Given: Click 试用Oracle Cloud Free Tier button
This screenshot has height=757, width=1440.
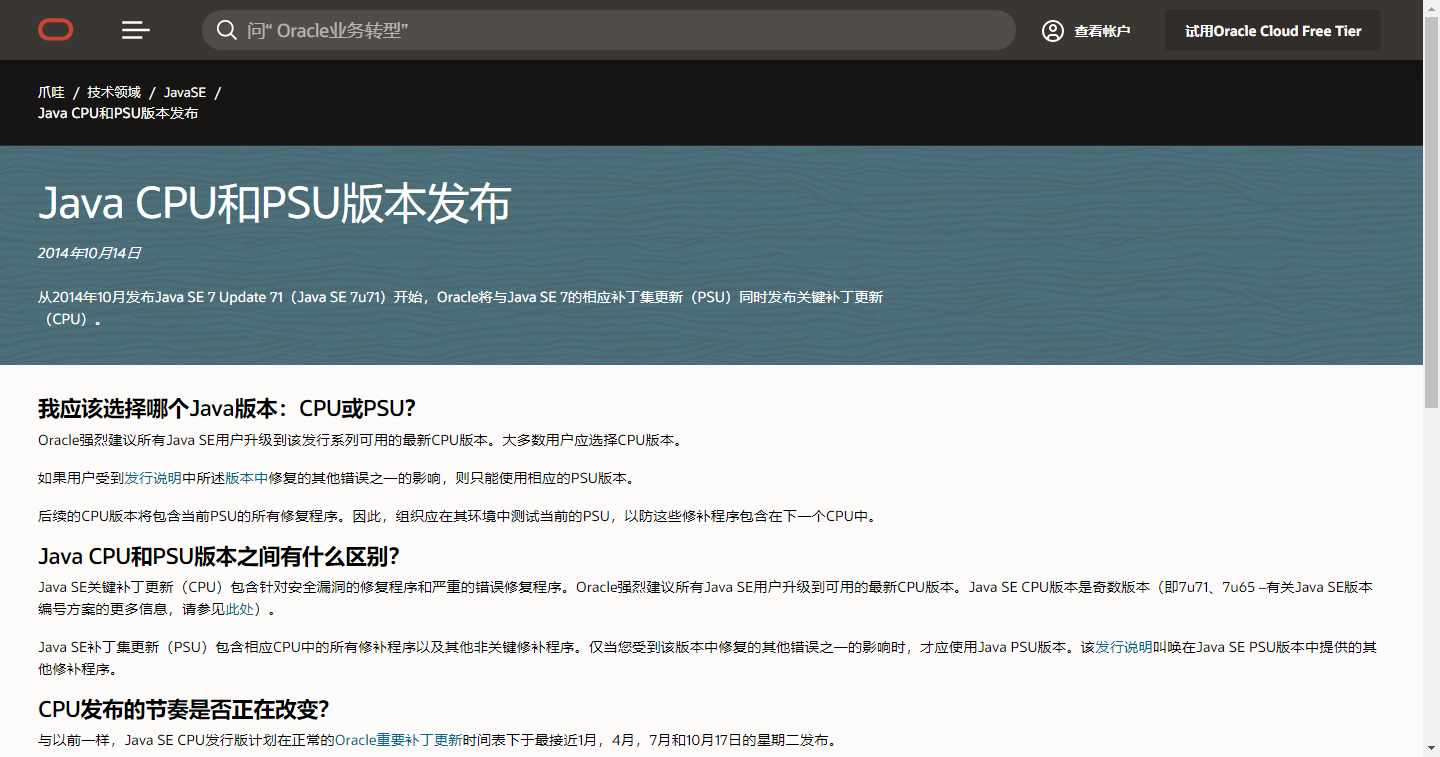Looking at the screenshot, I should [x=1272, y=30].
